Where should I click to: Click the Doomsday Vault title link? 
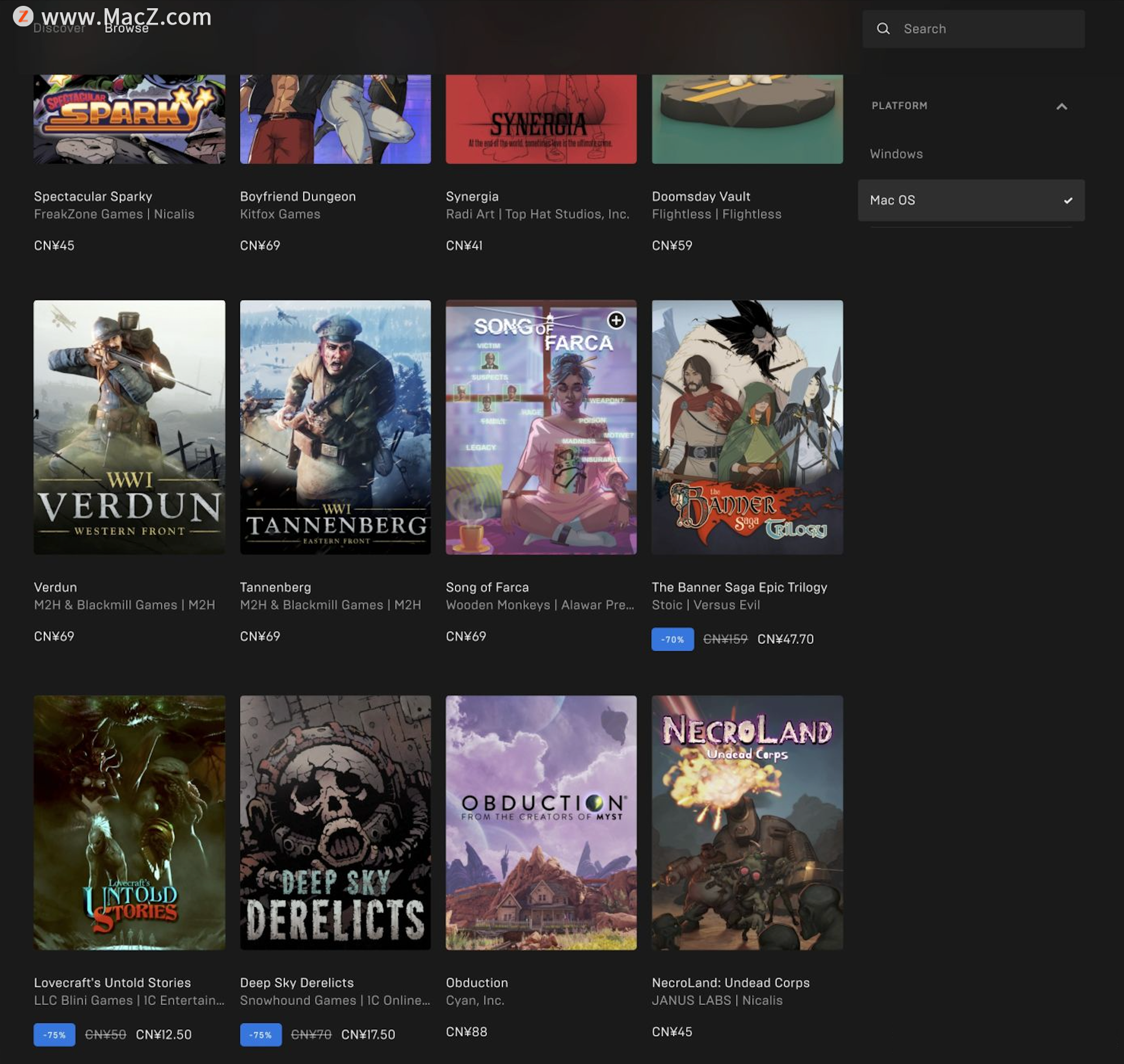(x=701, y=197)
